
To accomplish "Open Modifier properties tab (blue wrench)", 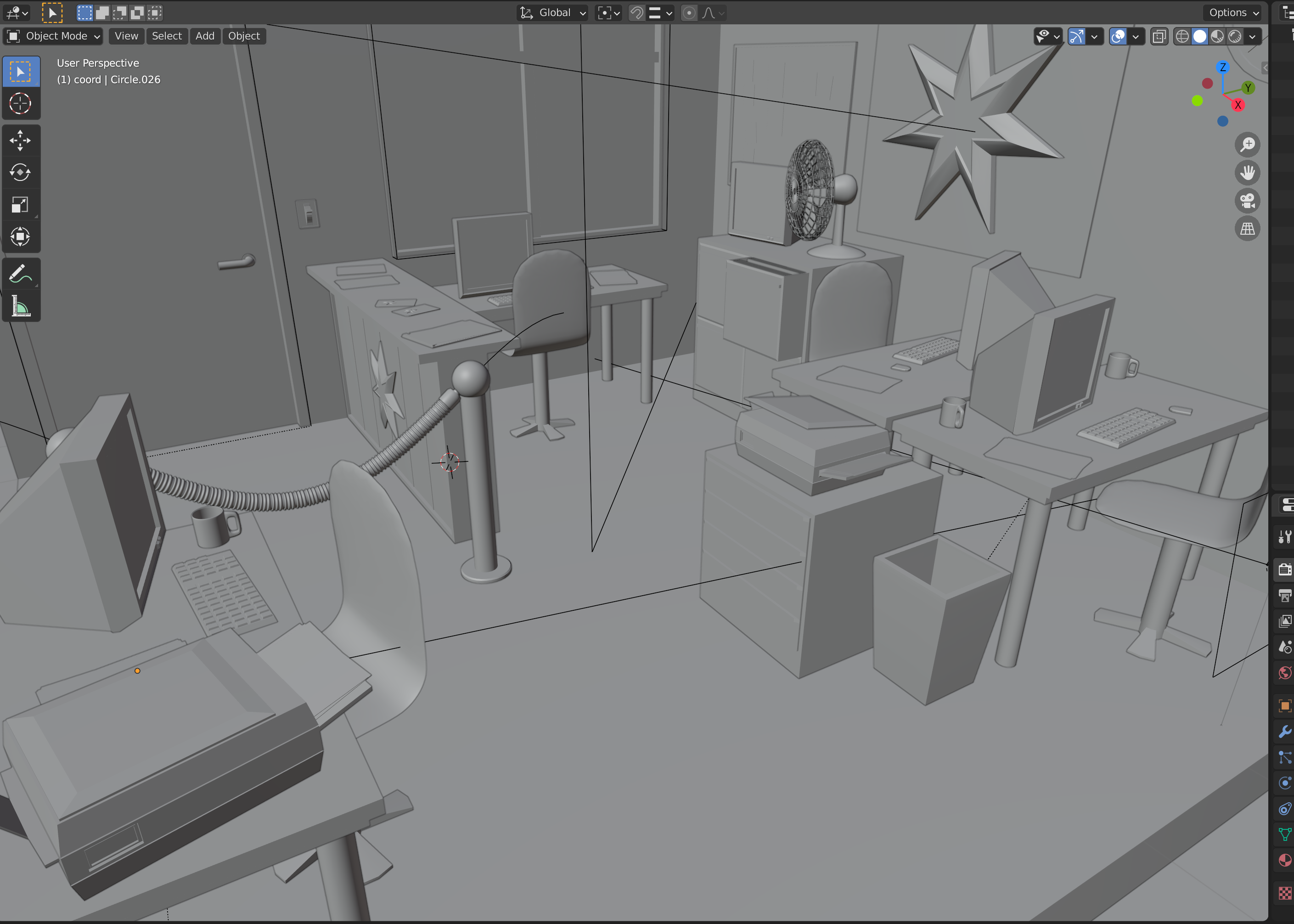I will (x=1284, y=732).
